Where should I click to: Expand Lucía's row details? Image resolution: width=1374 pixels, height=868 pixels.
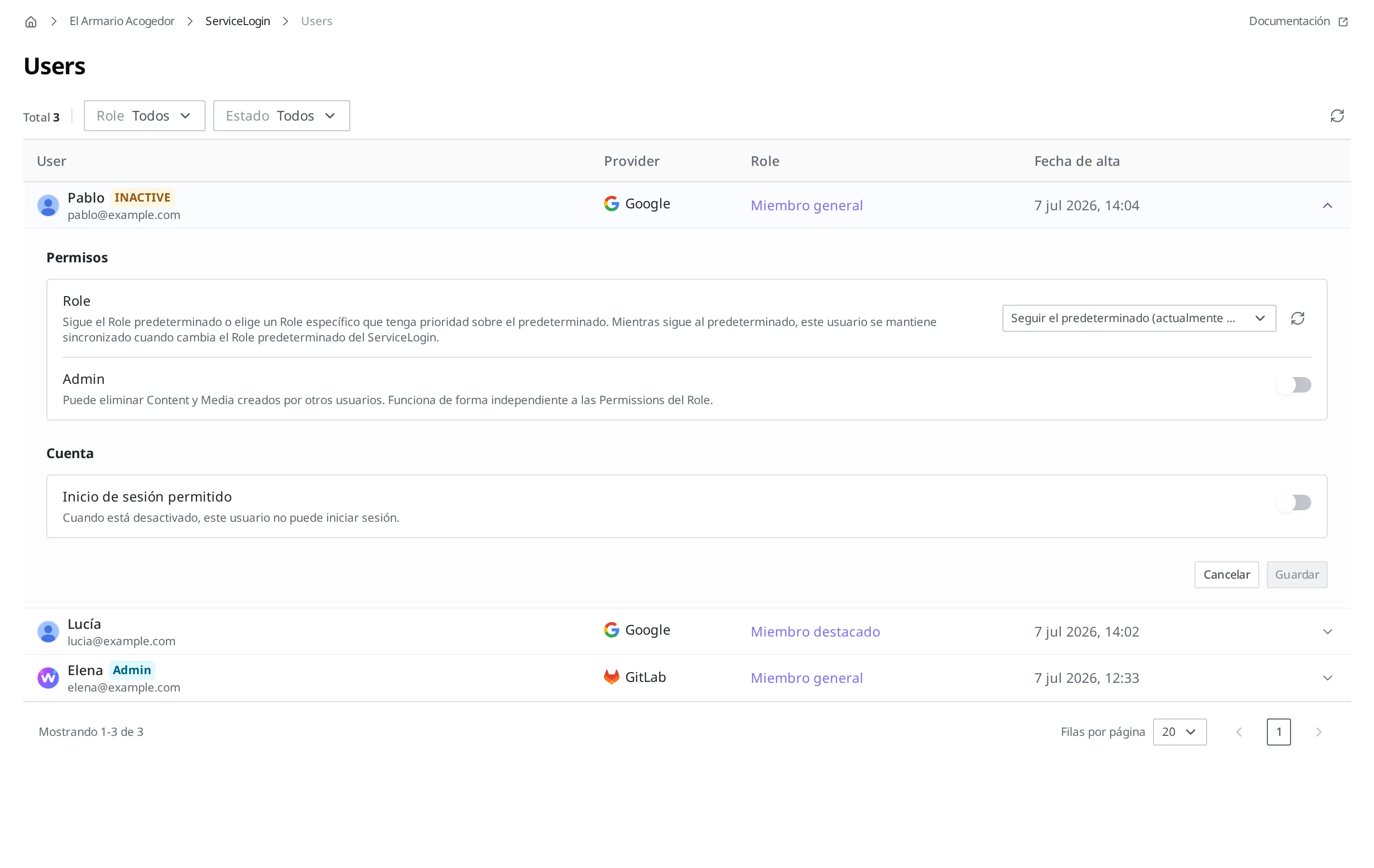coord(1327,631)
